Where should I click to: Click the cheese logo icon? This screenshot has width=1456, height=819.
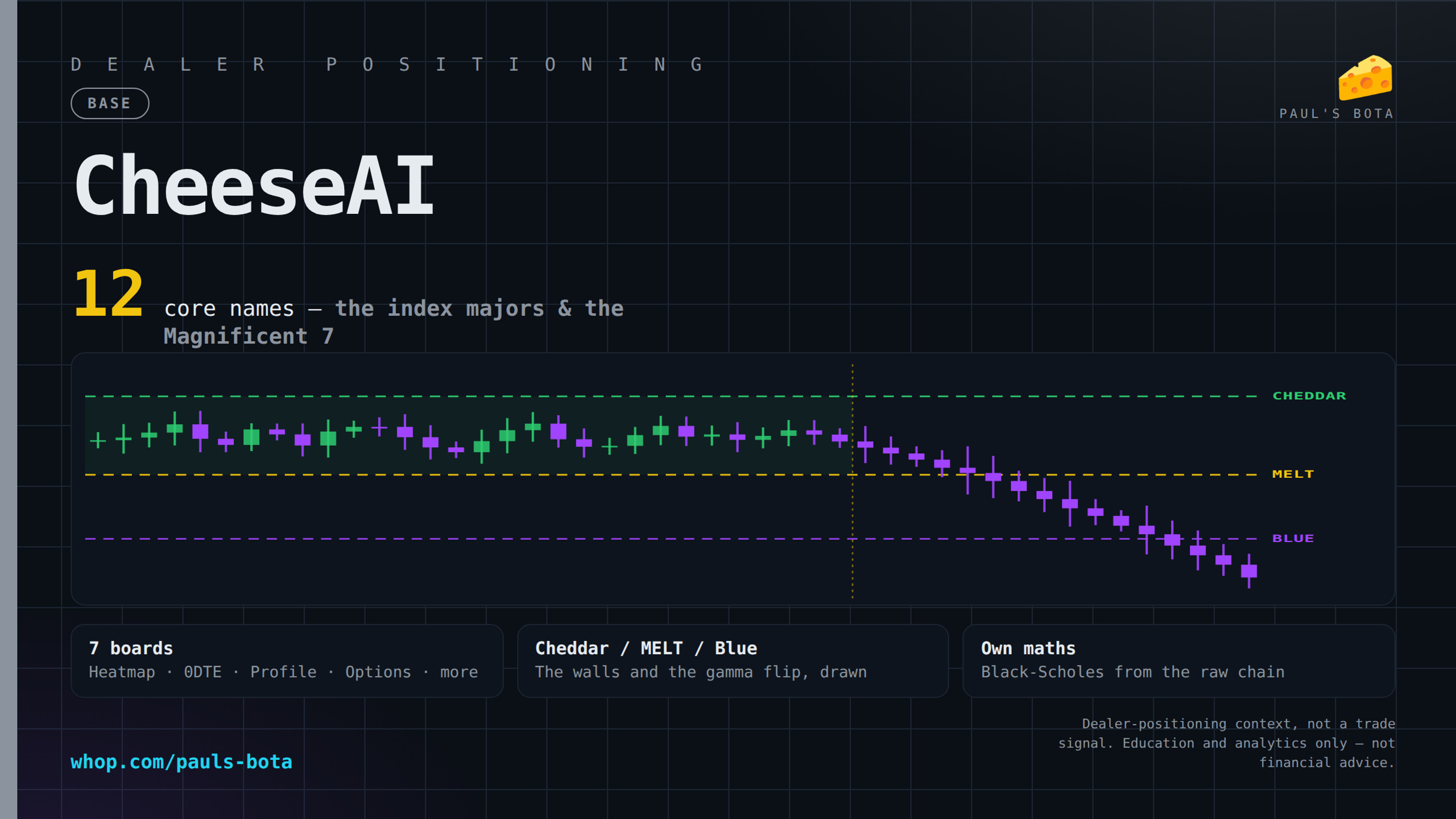click(1365, 78)
